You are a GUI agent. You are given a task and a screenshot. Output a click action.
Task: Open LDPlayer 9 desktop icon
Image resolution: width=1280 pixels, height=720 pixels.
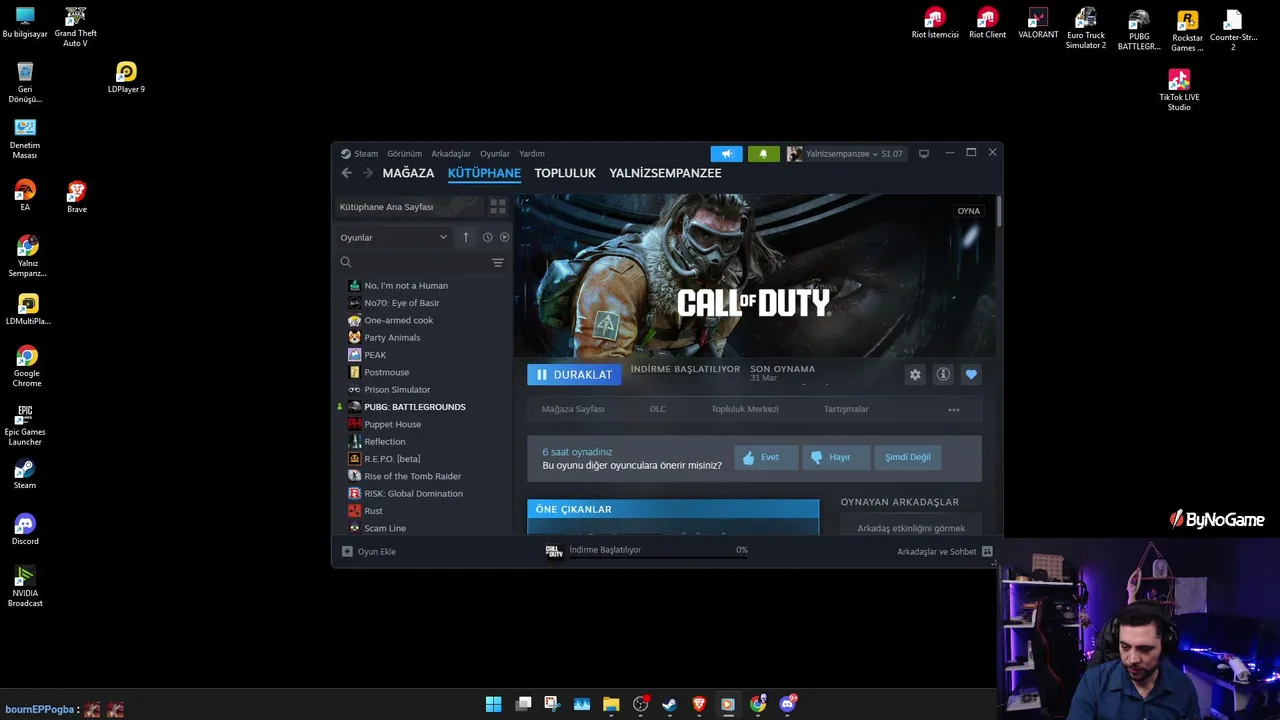pyautogui.click(x=126, y=77)
